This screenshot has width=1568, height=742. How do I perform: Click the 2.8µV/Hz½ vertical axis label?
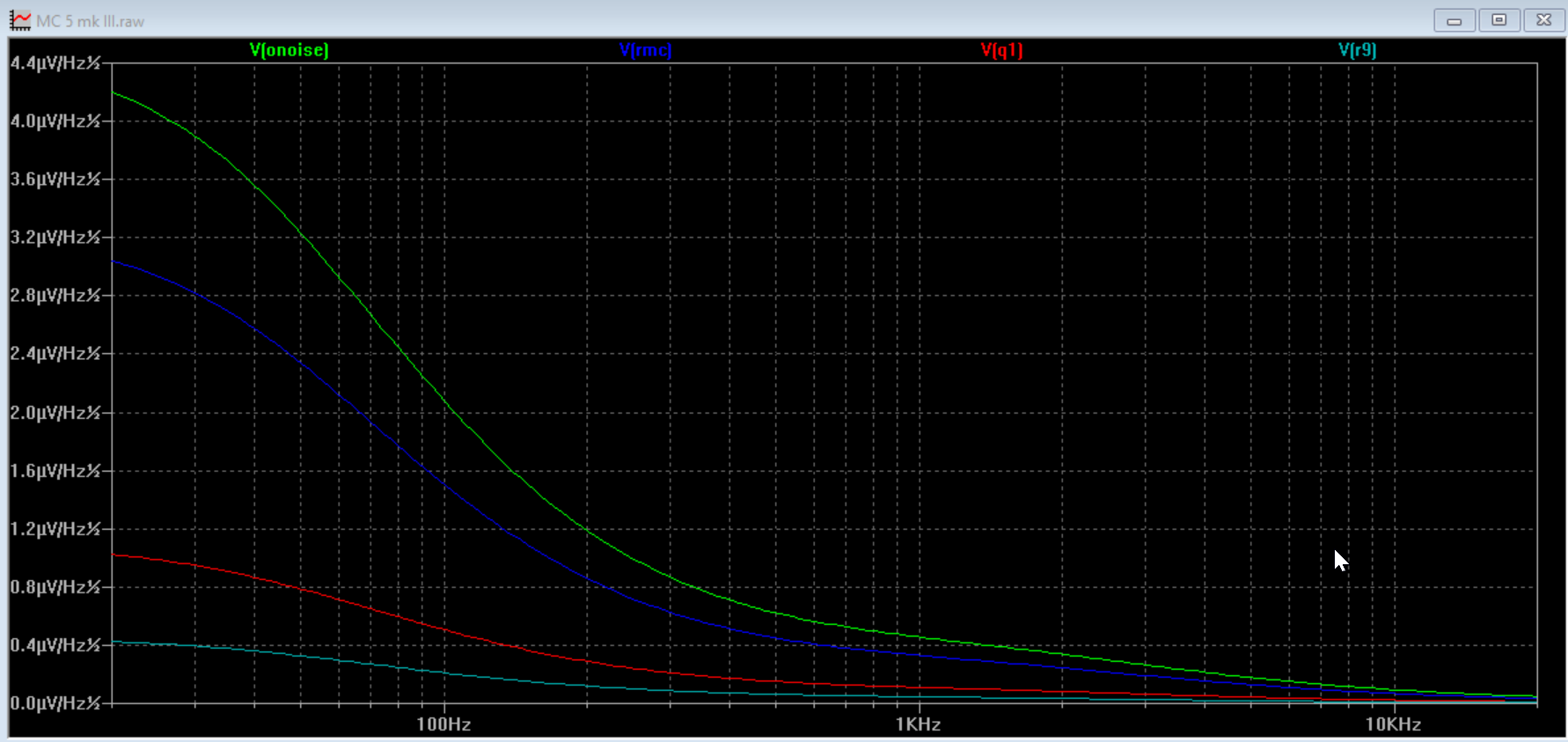[55, 296]
